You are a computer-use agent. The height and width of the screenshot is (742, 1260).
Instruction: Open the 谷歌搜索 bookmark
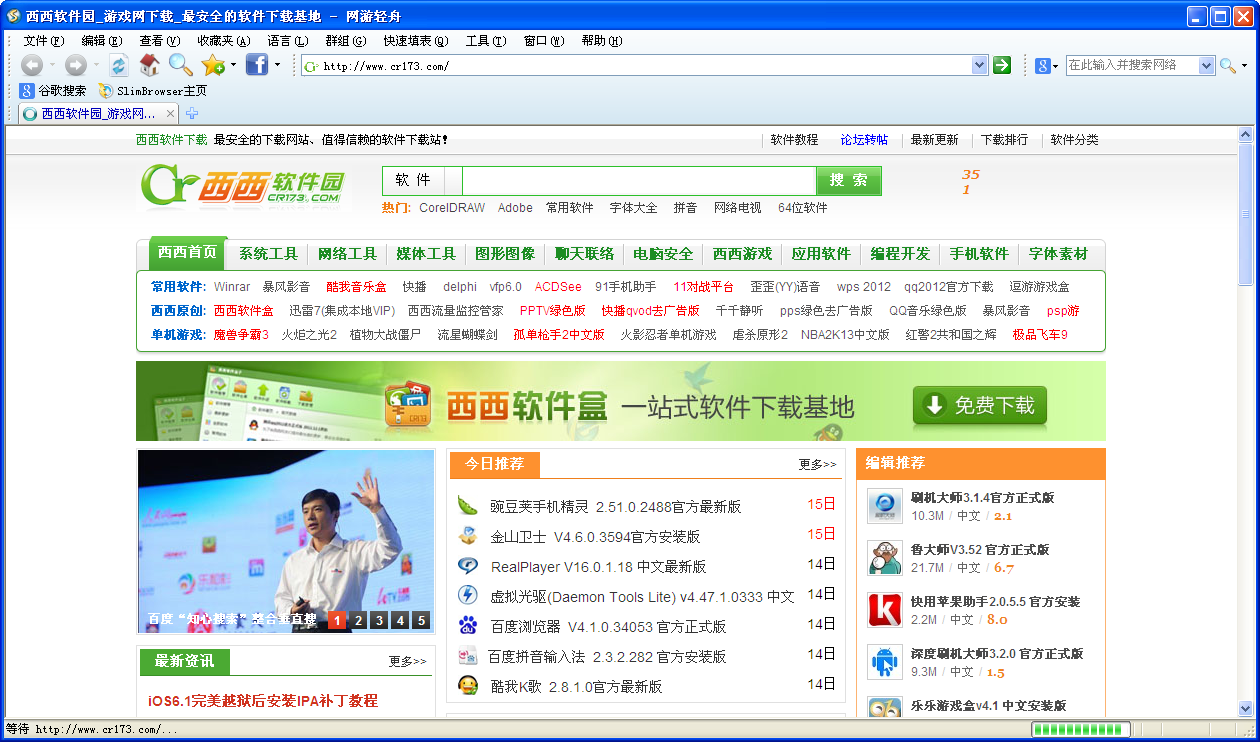coord(53,91)
